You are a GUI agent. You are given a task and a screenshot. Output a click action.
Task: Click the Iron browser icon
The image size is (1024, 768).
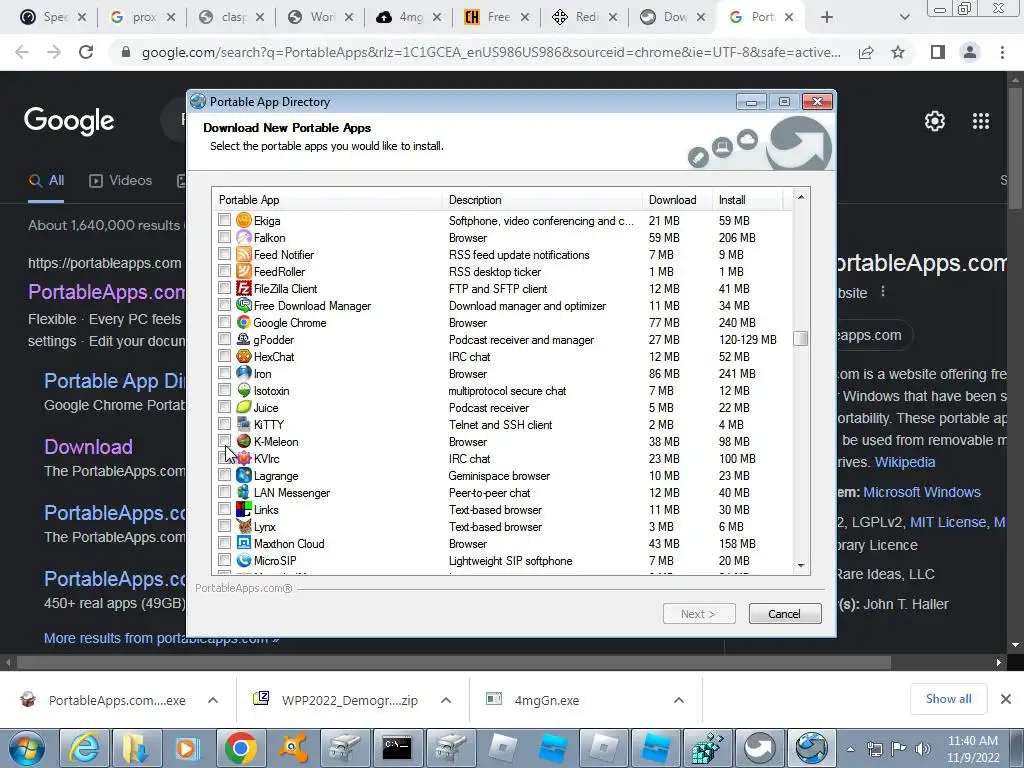pyautogui.click(x=244, y=374)
